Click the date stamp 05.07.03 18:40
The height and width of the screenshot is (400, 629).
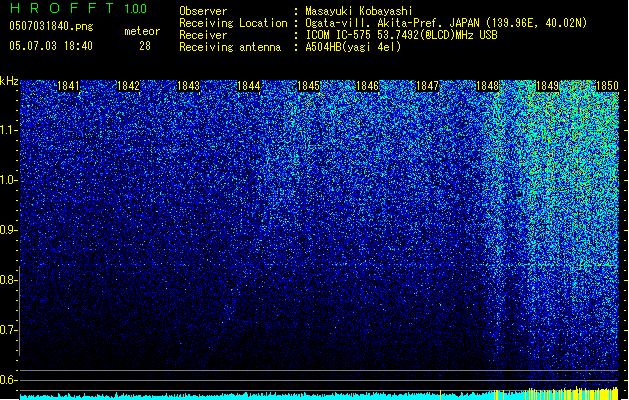(x=51, y=46)
